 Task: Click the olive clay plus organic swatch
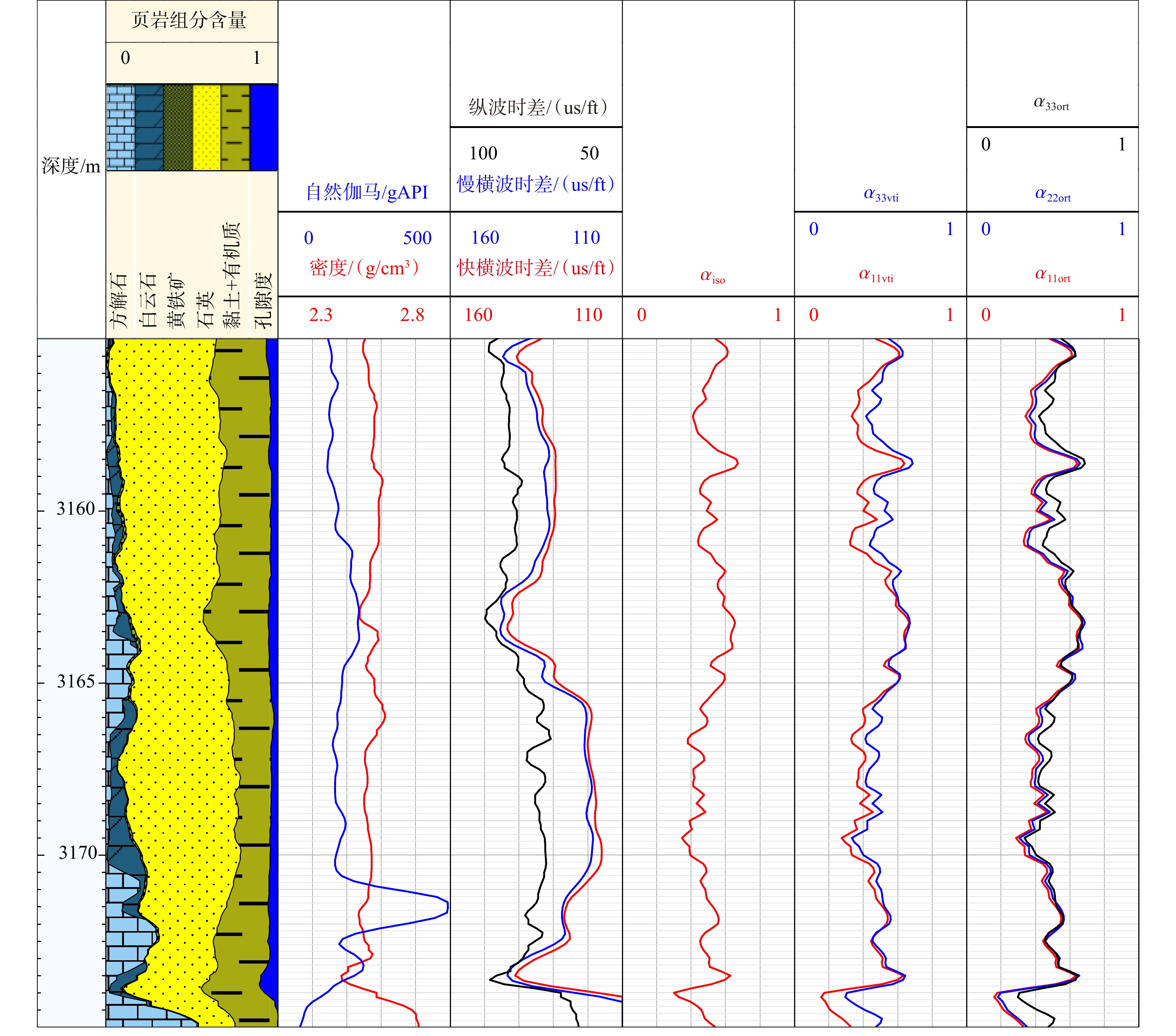pos(235,127)
